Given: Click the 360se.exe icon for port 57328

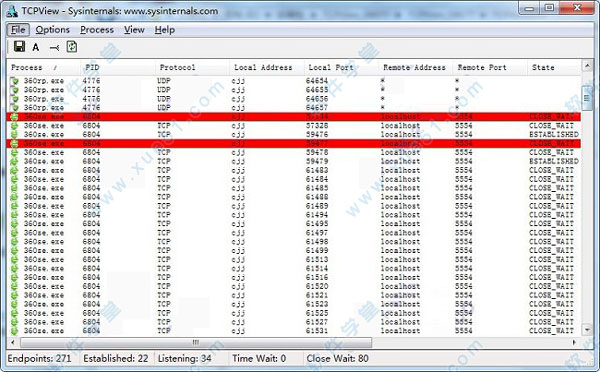Looking at the screenshot, I should (15, 126).
